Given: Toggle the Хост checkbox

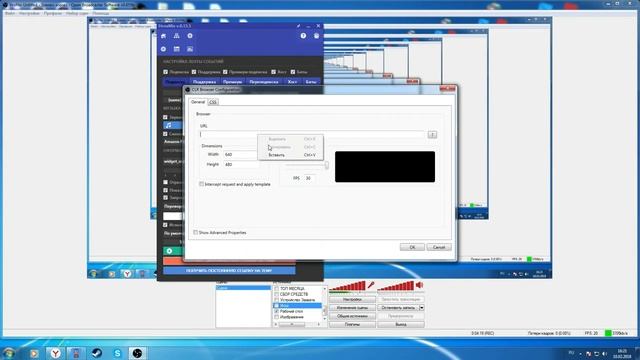Looking at the screenshot, I should tap(273, 72).
